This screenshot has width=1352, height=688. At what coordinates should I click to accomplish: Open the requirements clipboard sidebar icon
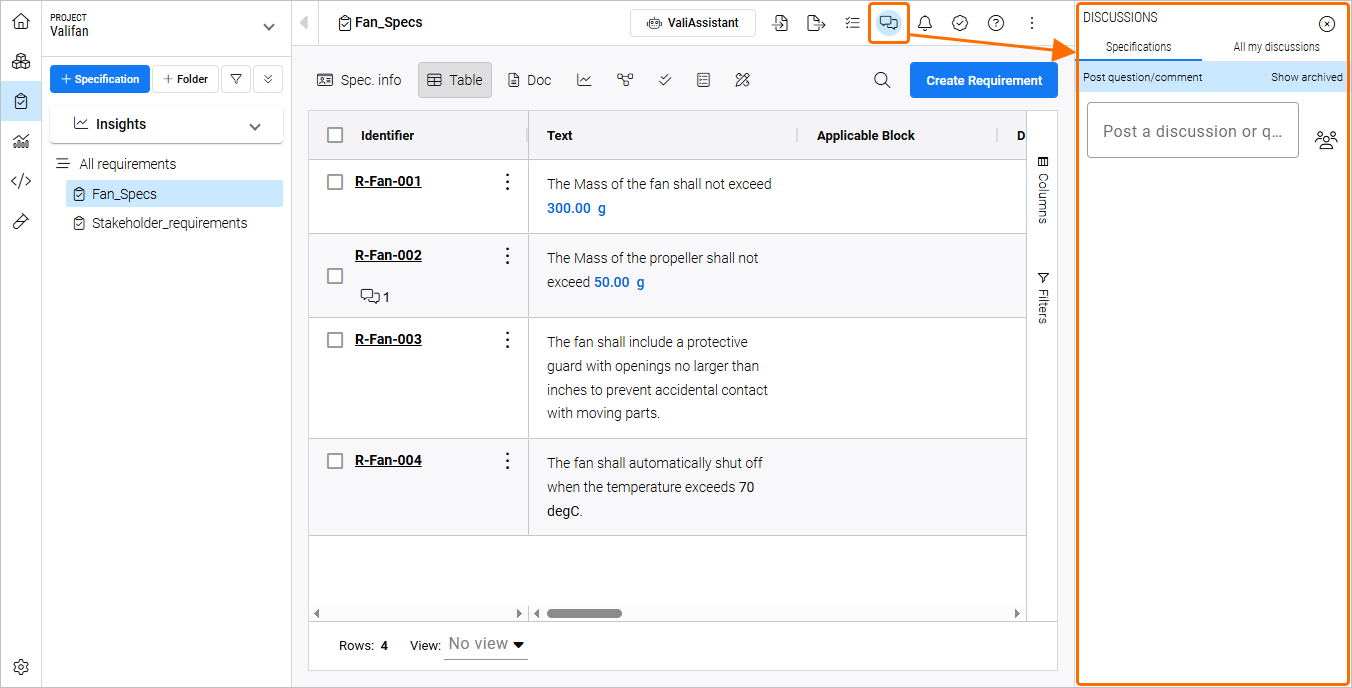(20, 101)
